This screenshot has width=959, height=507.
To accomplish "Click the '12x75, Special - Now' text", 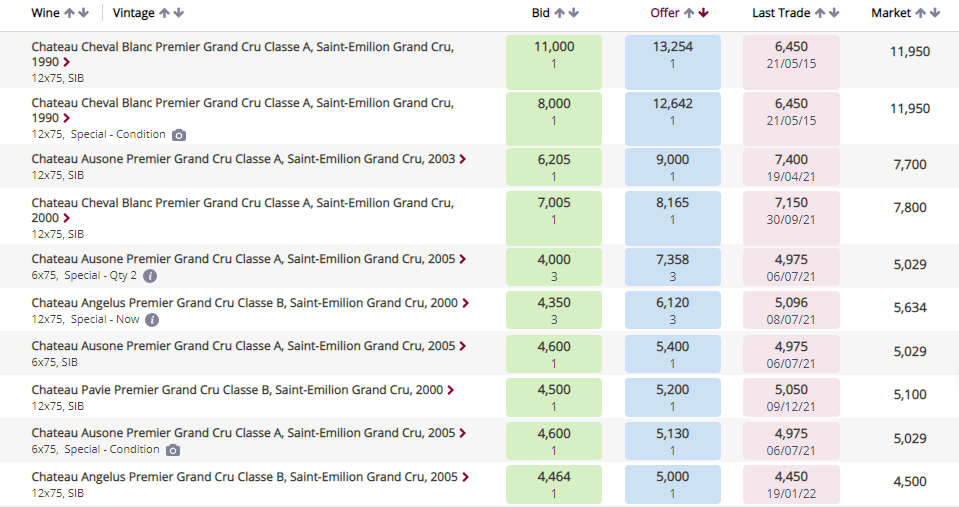I will pos(86,319).
